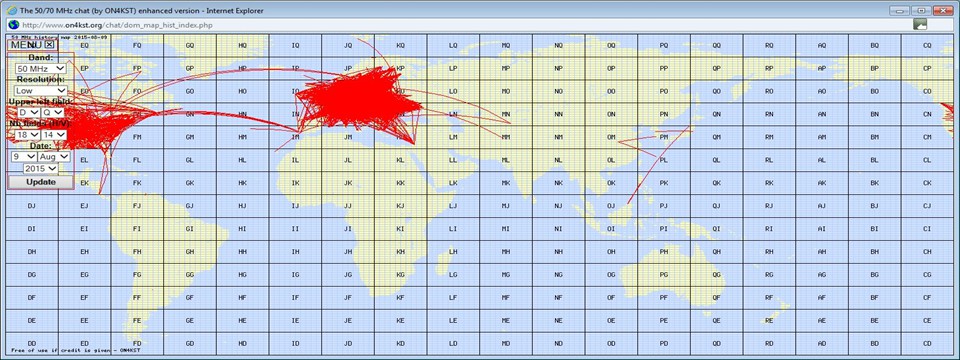The height and width of the screenshot is (360, 960).
Task: Expand the upper left field D dropdown
Action: pos(29,113)
